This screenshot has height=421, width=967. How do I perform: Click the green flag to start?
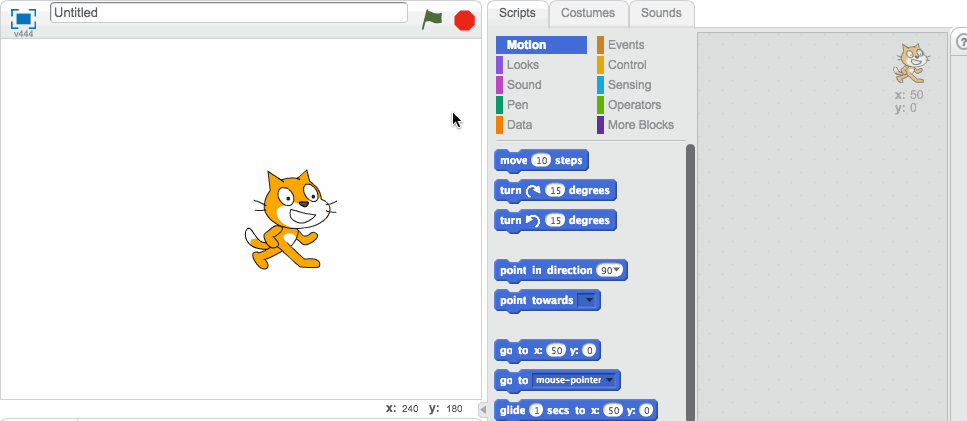[432, 20]
